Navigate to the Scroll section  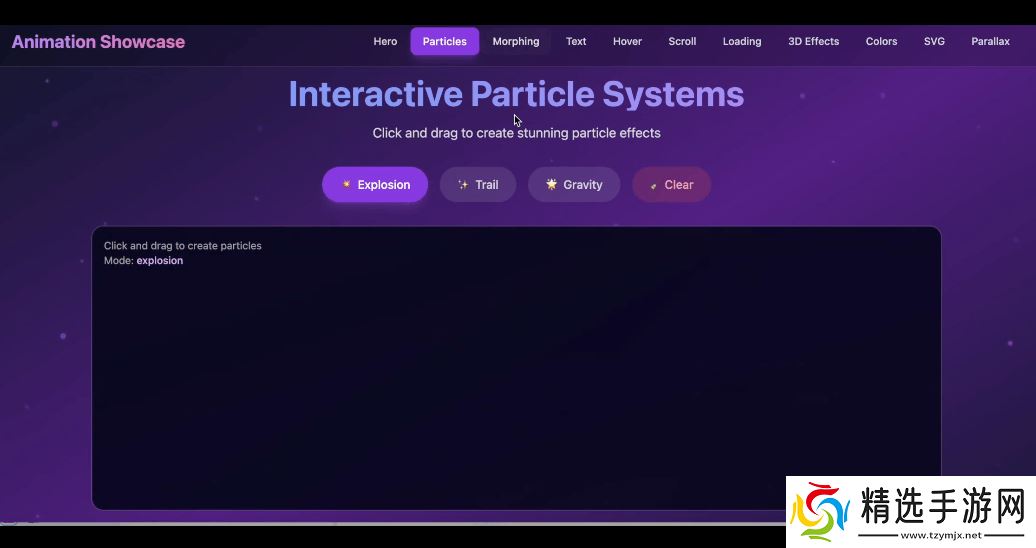coord(682,42)
